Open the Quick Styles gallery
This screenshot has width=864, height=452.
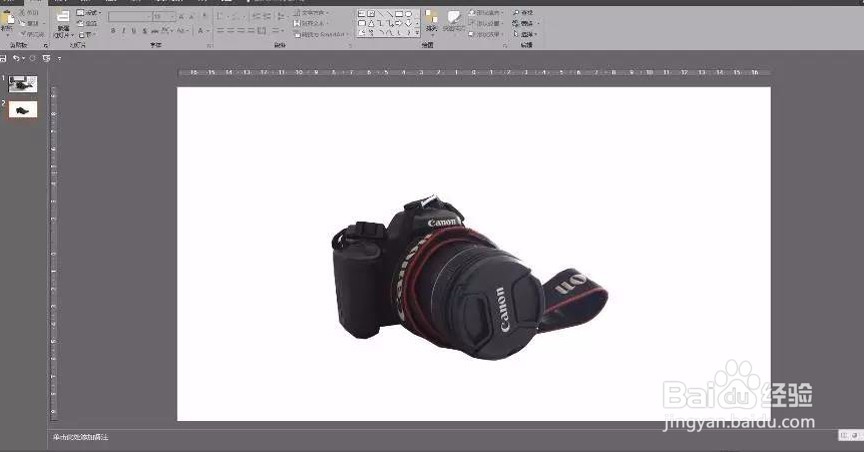[453, 21]
